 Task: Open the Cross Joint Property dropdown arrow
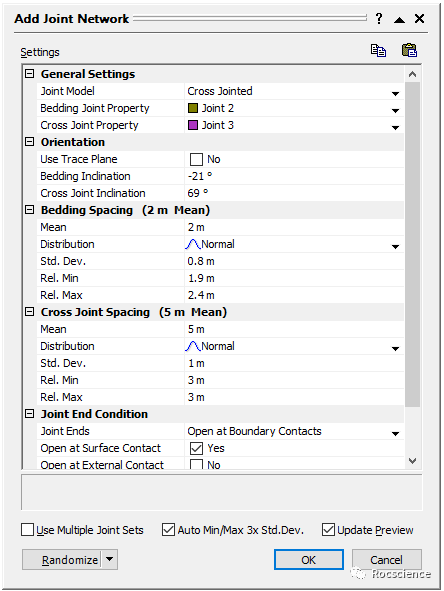(x=395, y=127)
